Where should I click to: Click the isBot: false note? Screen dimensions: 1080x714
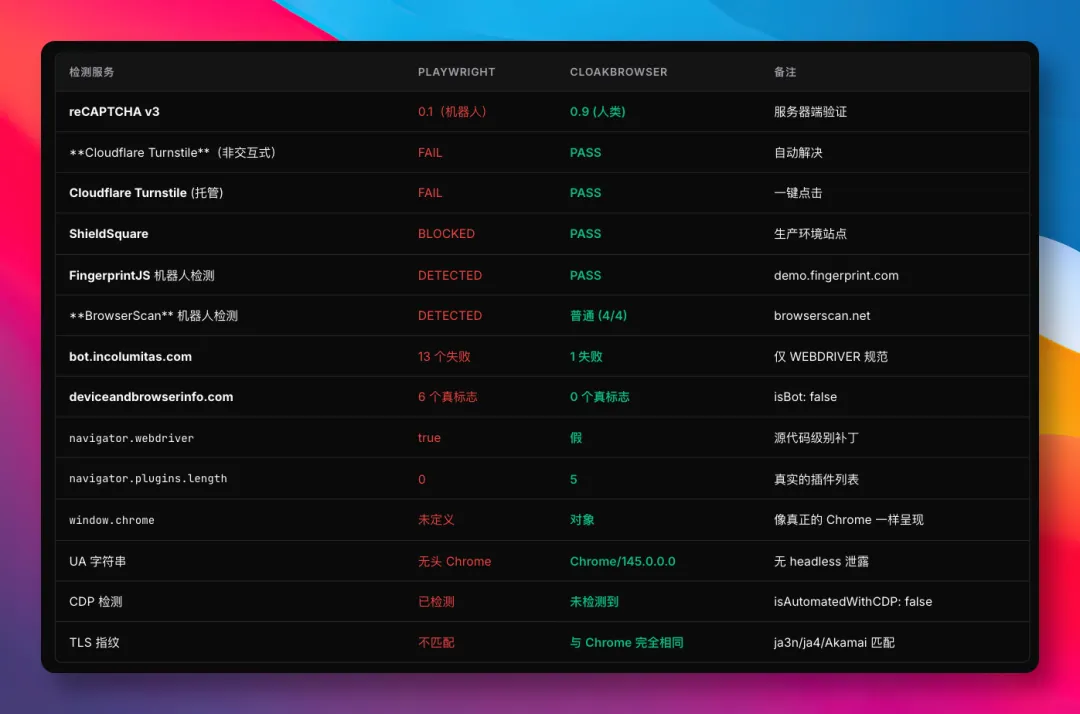click(x=805, y=397)
